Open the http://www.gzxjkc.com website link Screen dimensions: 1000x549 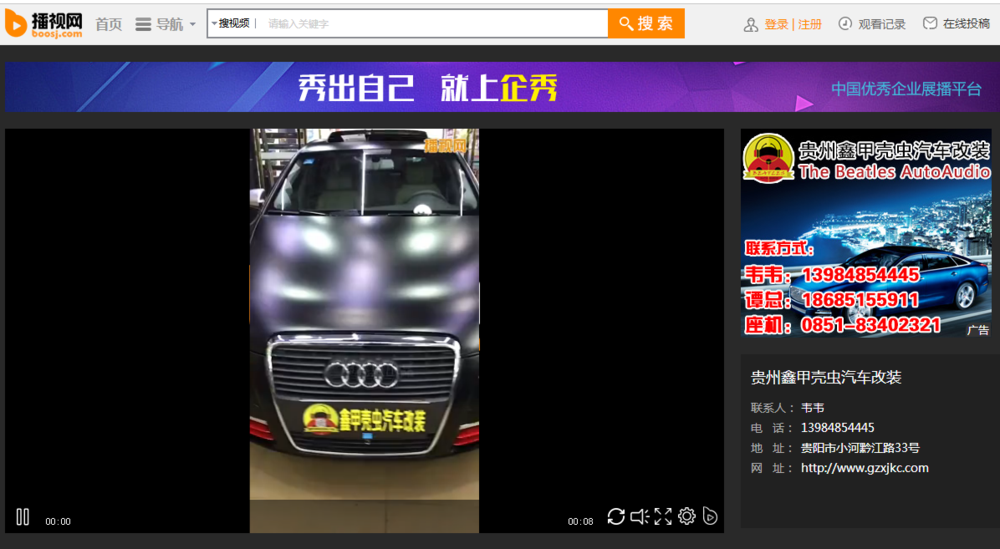pyautogui.click(x=865, y=468)
